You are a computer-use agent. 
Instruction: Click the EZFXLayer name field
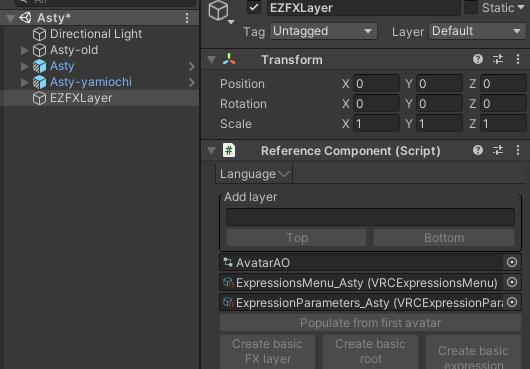pyautogui.click(x=364, y=7)
